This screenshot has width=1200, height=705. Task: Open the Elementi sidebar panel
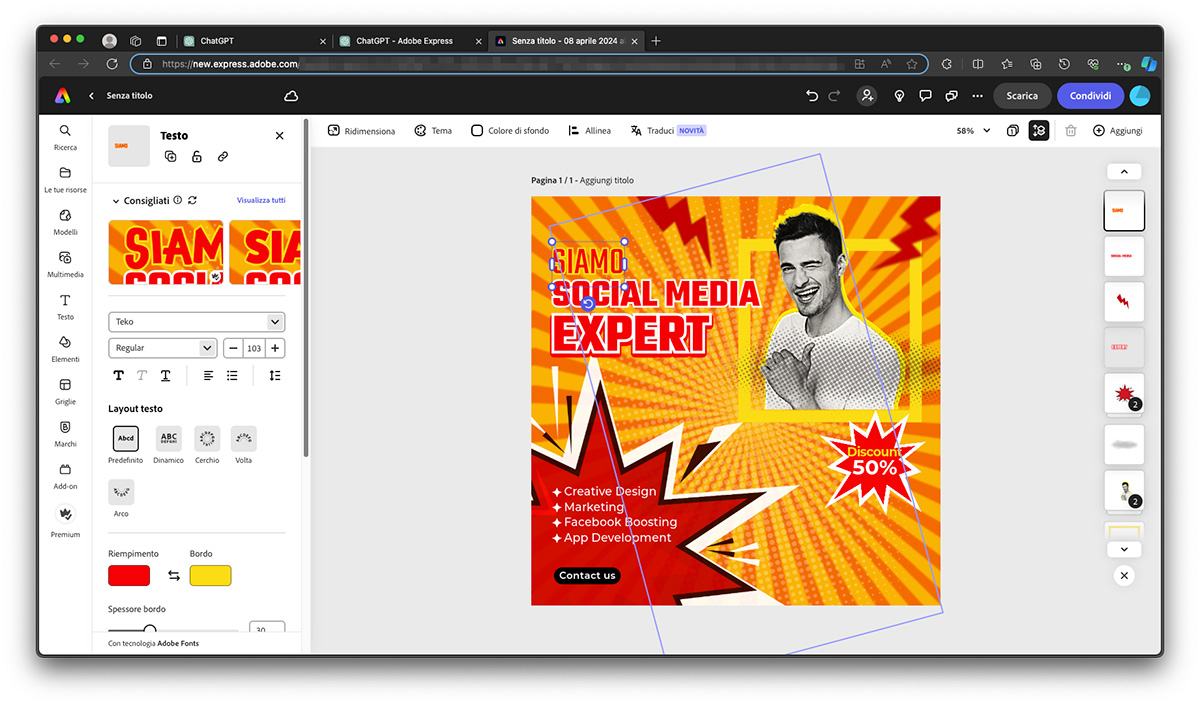(65, 348)
